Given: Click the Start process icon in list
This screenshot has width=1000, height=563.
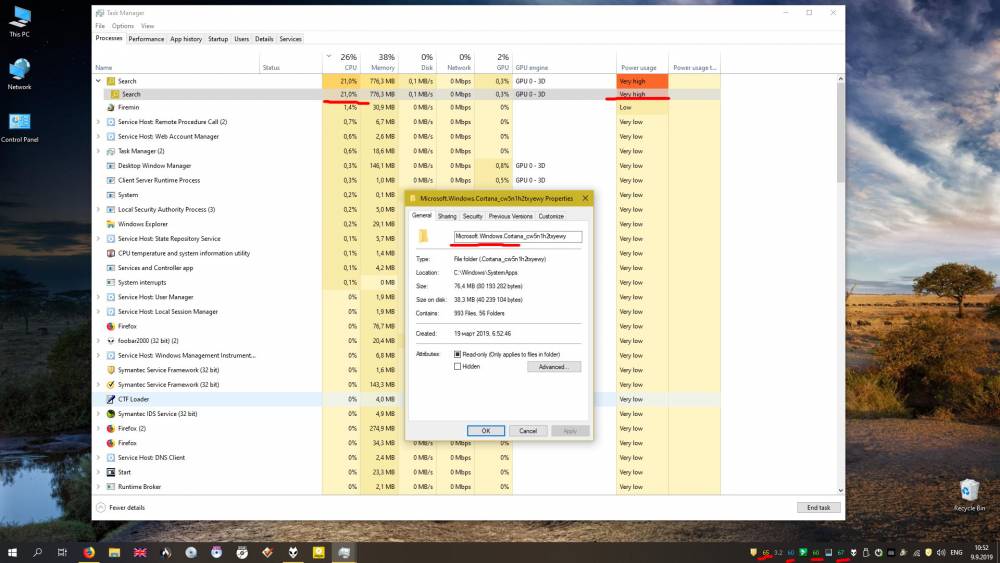Looking at the screenshot, I should (111, 472).
